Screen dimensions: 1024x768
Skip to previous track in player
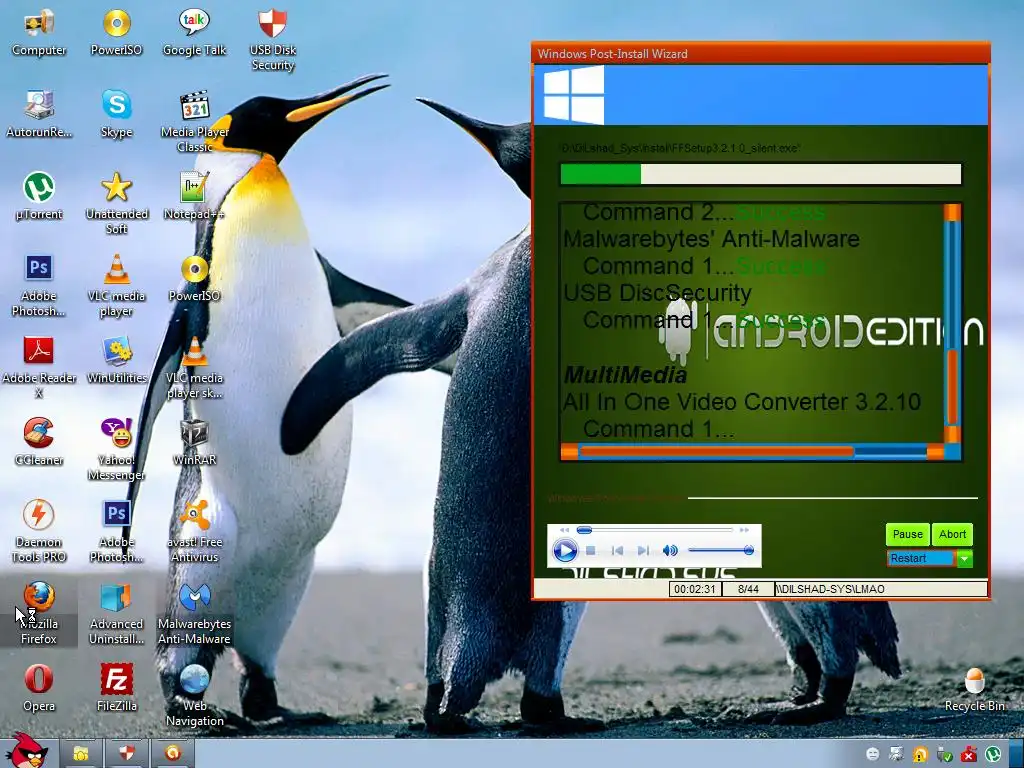[617, 551]
